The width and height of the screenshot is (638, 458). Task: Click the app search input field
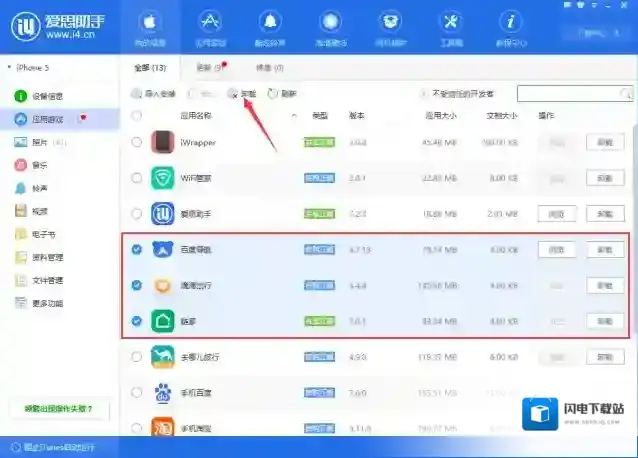[569, 93]
